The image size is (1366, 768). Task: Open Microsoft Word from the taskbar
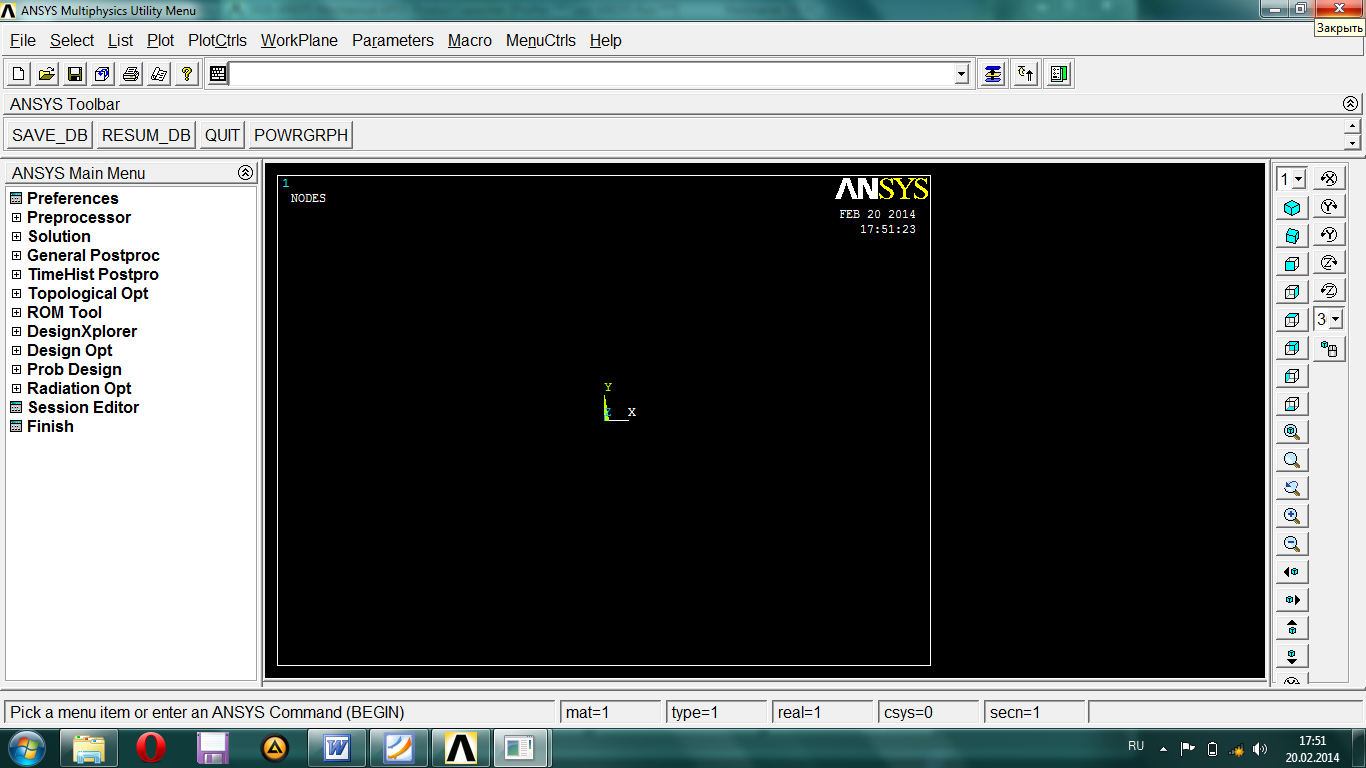(337, 748)
